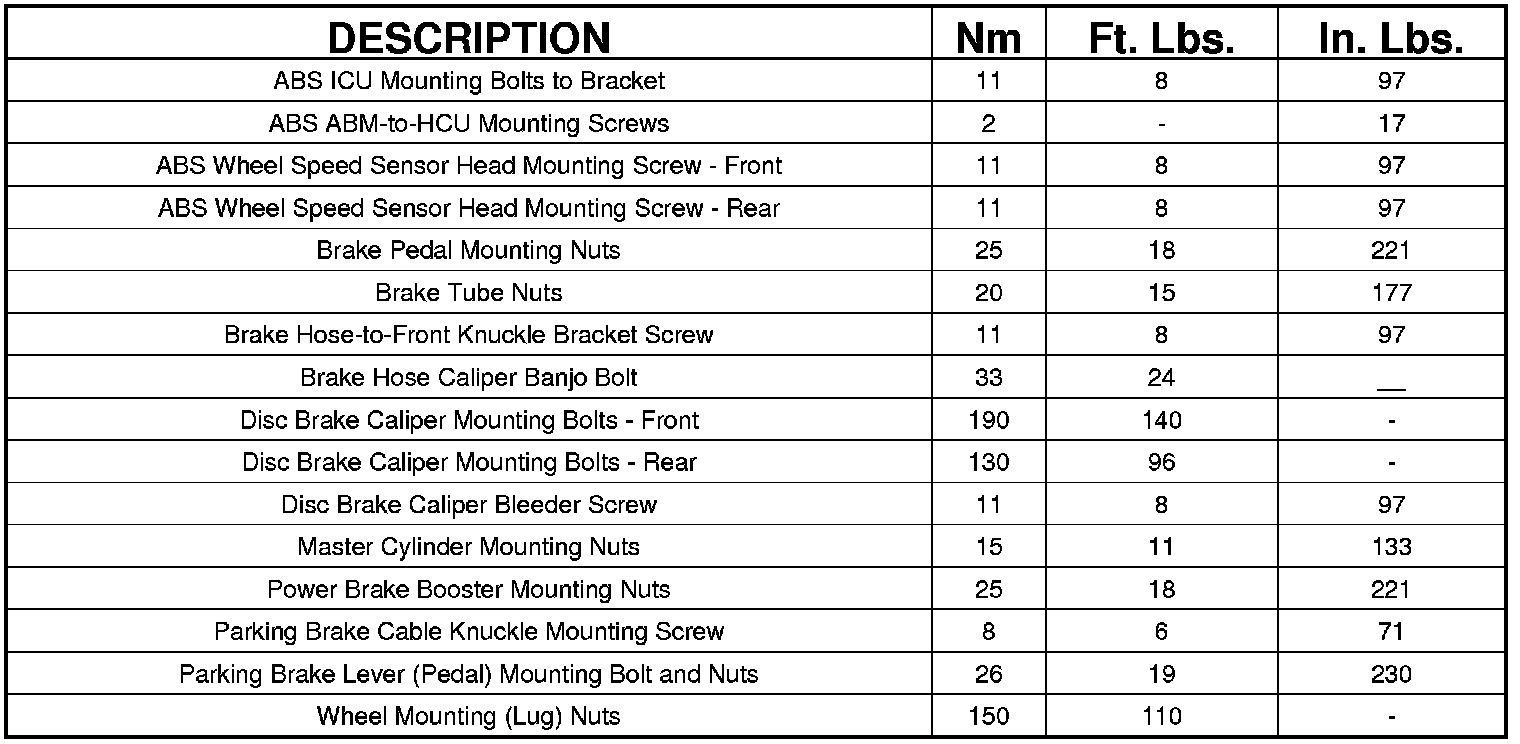Viewport: 1520px width, 744px height.
Task: Select the 110 Ft. Lbs. lug nut value
Action: 1161,716
